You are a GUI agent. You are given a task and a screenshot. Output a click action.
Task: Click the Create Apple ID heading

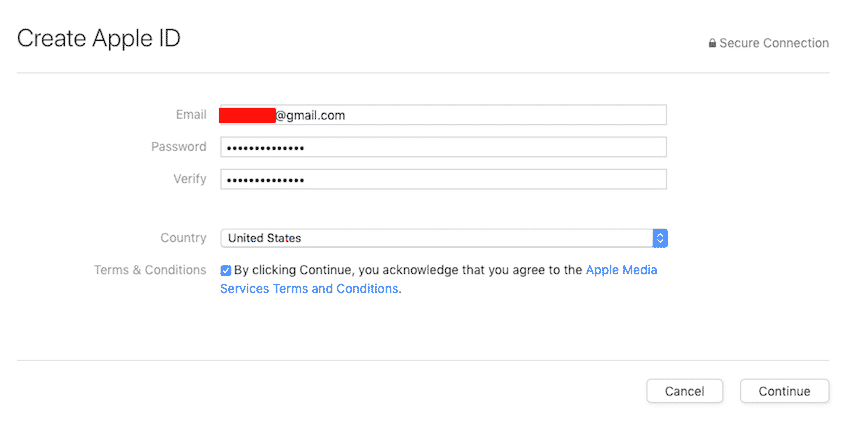[99, 39]
